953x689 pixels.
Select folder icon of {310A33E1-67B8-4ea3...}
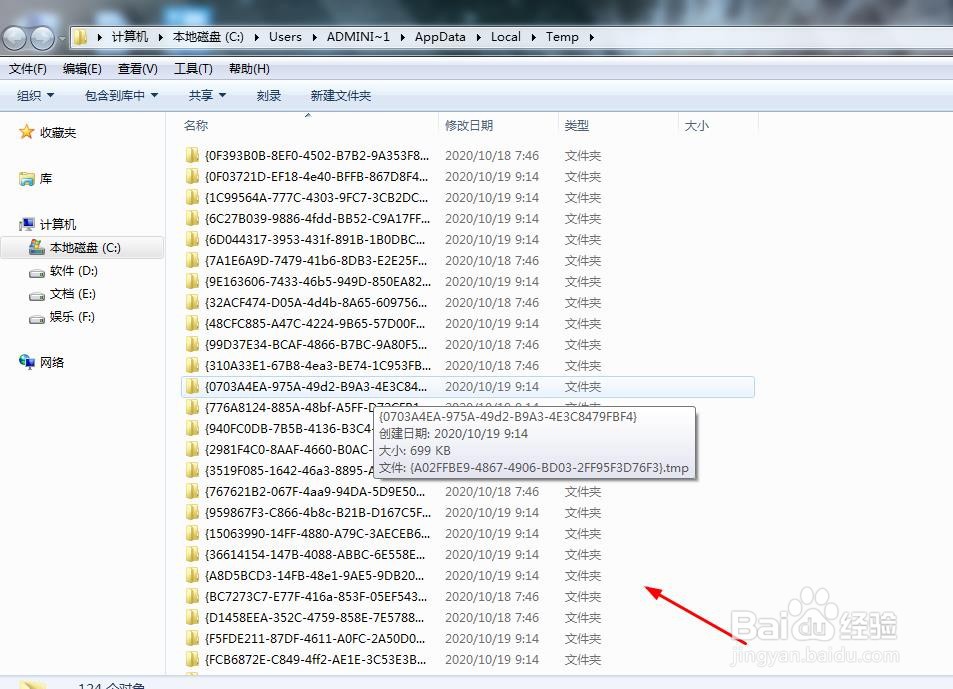[x=192, y=365]
